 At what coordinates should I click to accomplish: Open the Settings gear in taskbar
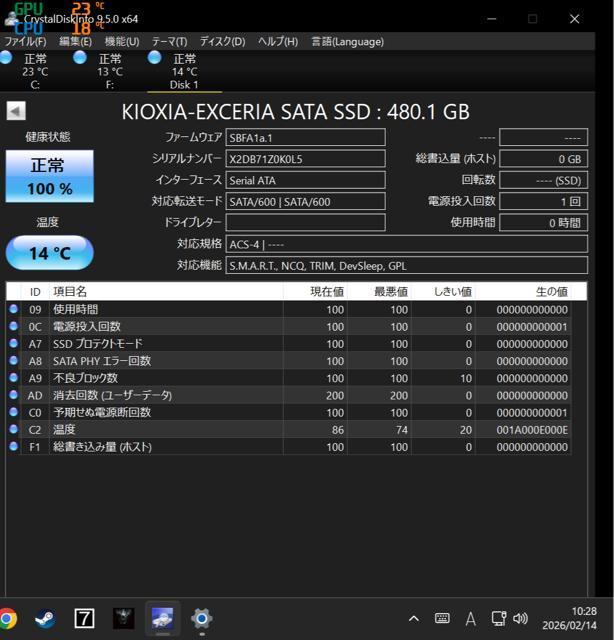point(201,619)
